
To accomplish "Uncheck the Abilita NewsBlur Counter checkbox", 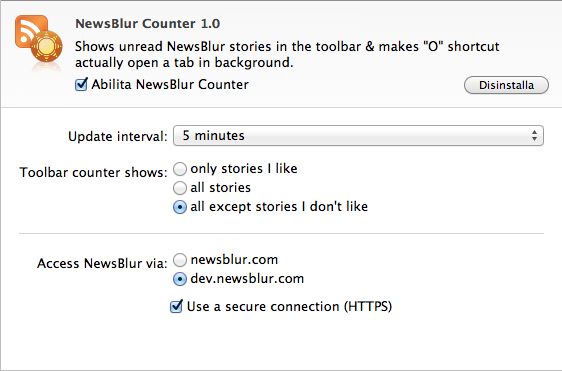I will (81, 85).
